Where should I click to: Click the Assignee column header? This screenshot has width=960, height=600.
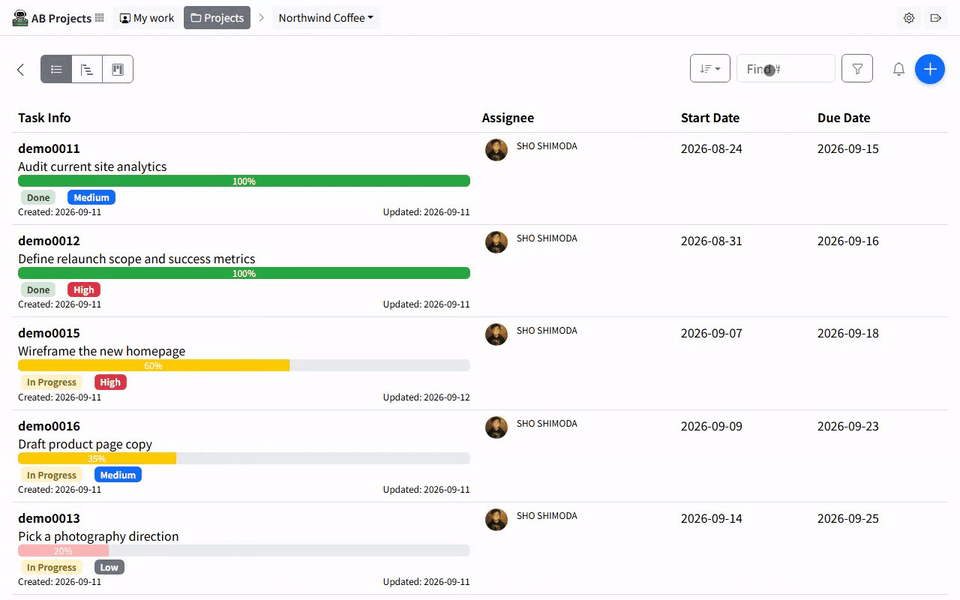coord(508,118)
